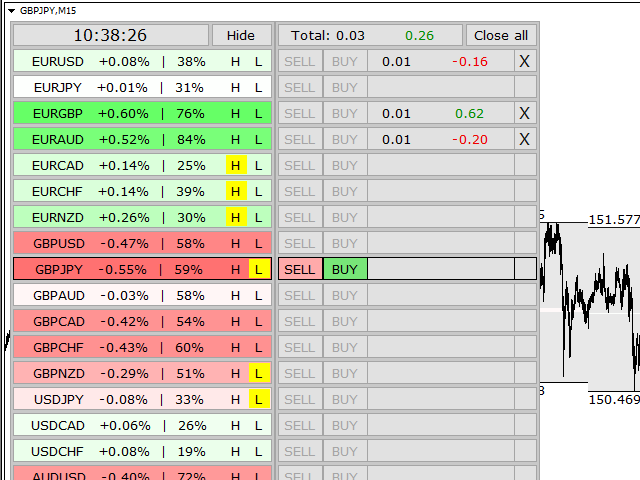This screenshot has width=640, height=480.
Task: Click the 10:38:26 clock display
Action: tap(110, 35)
